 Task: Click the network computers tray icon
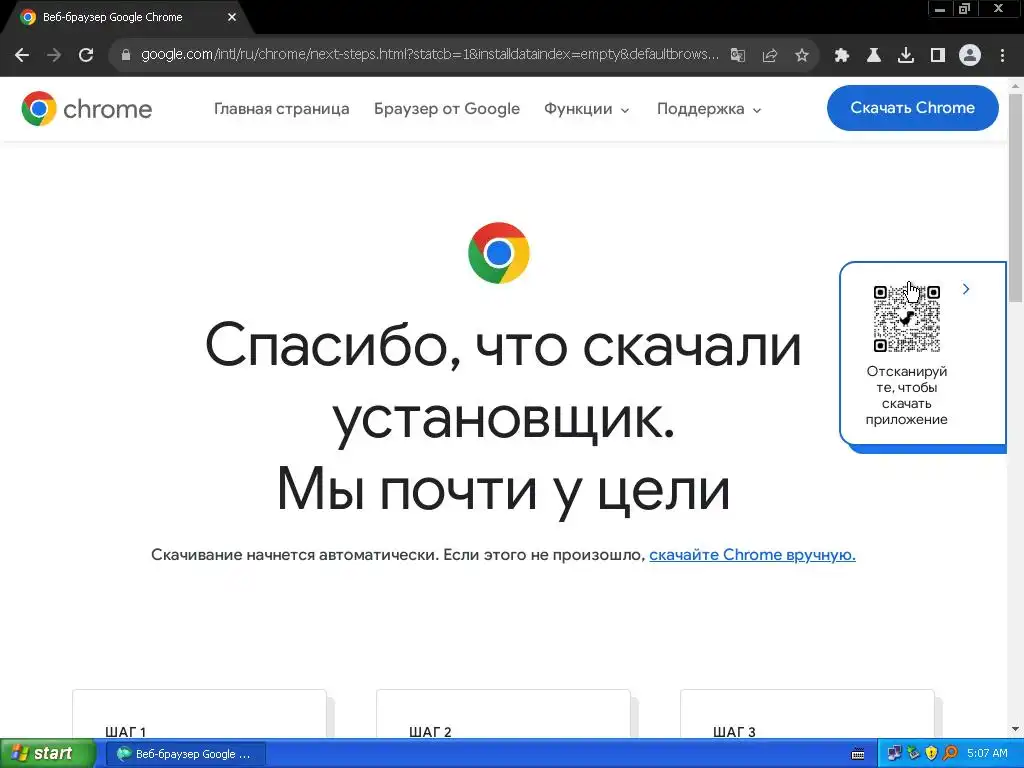tap(894, 754)
